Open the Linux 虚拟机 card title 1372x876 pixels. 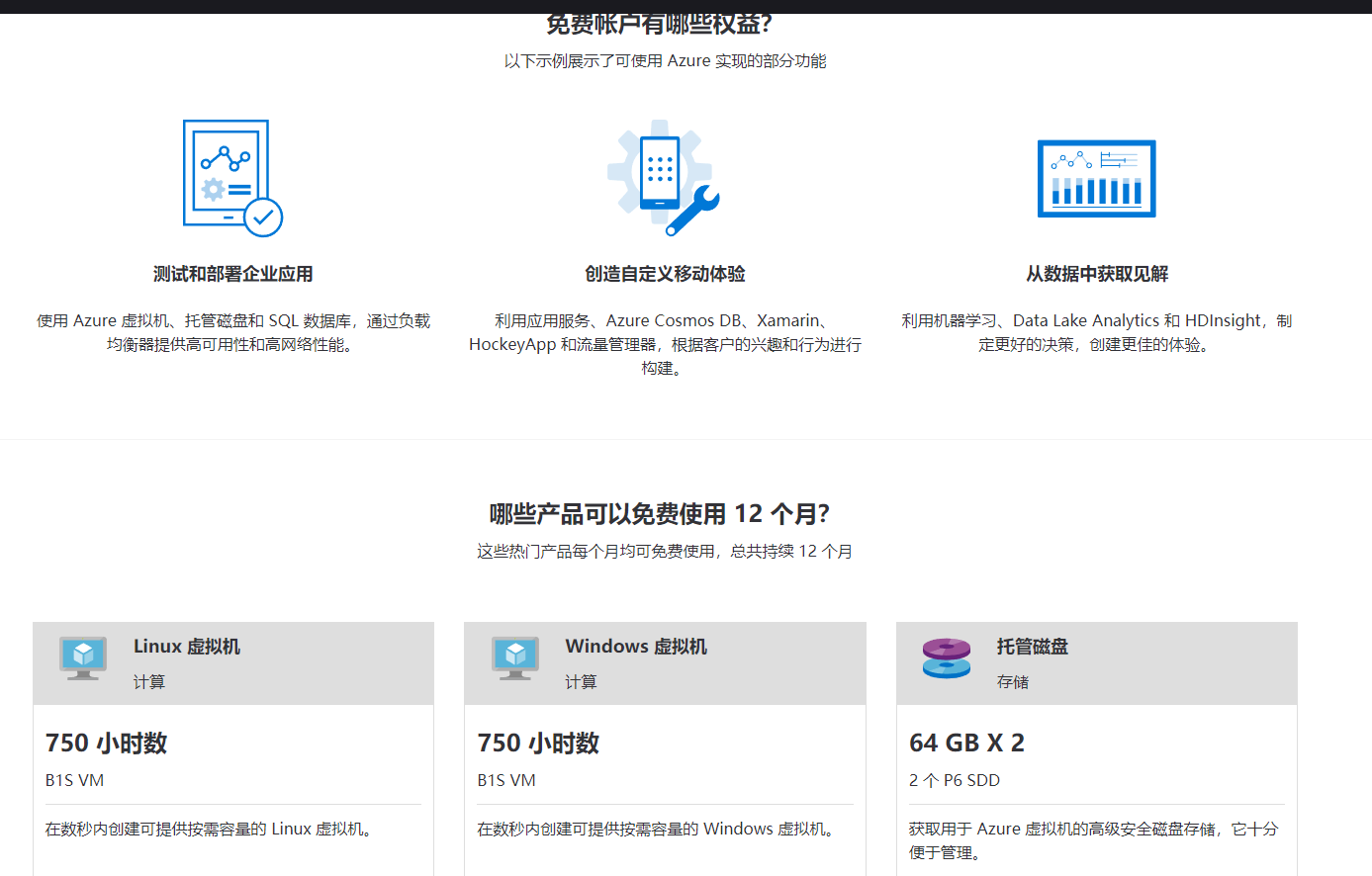187,647
